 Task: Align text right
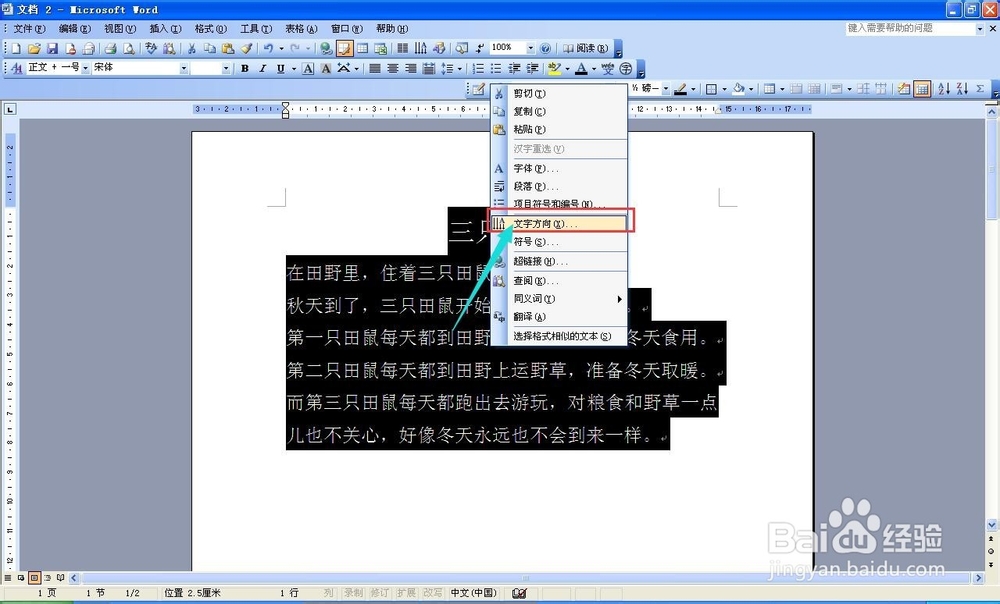411,68
